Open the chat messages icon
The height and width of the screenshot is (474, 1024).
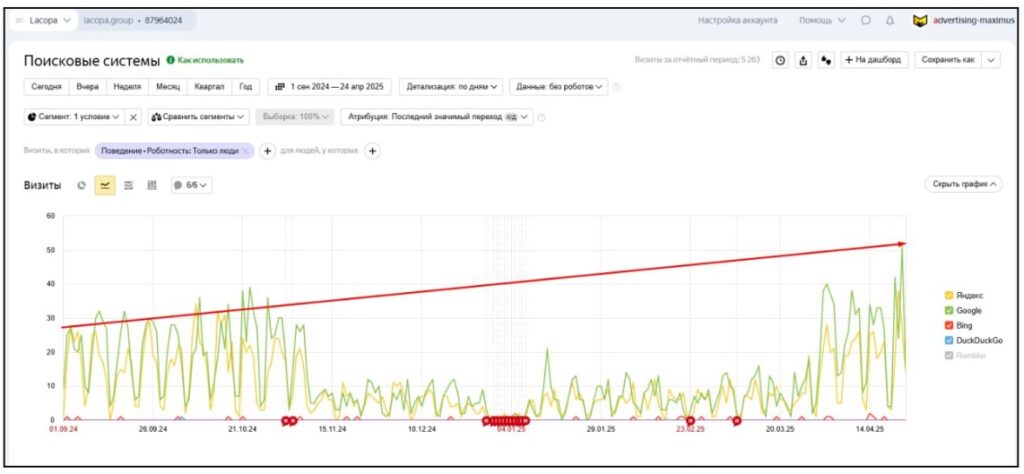(865, 20)
